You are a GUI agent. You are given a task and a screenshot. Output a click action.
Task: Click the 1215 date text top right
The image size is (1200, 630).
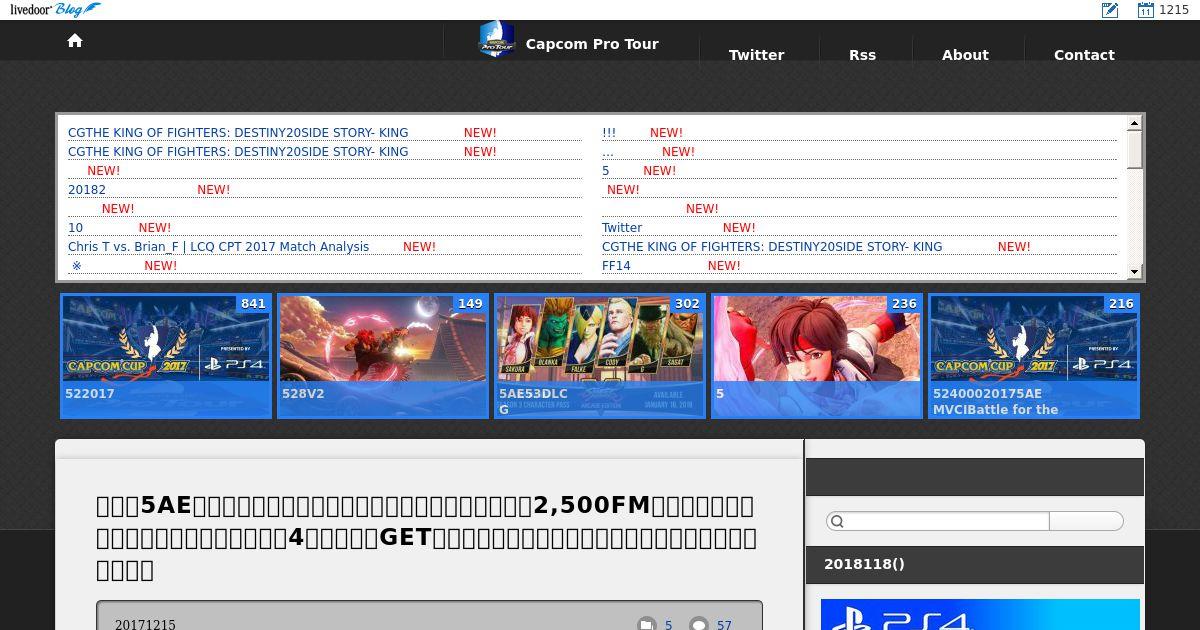pos(1174,10)
